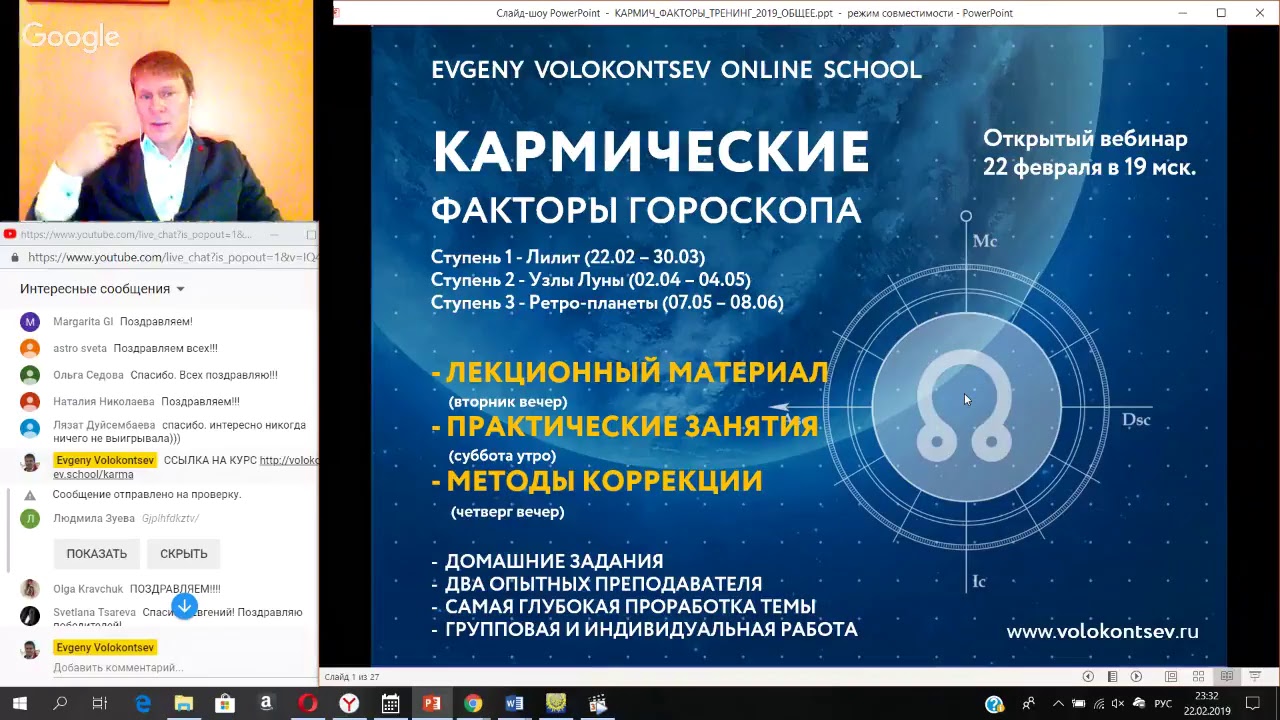
Task: Click Margarita GI purple avatar
Action: (x=30, y=322)
